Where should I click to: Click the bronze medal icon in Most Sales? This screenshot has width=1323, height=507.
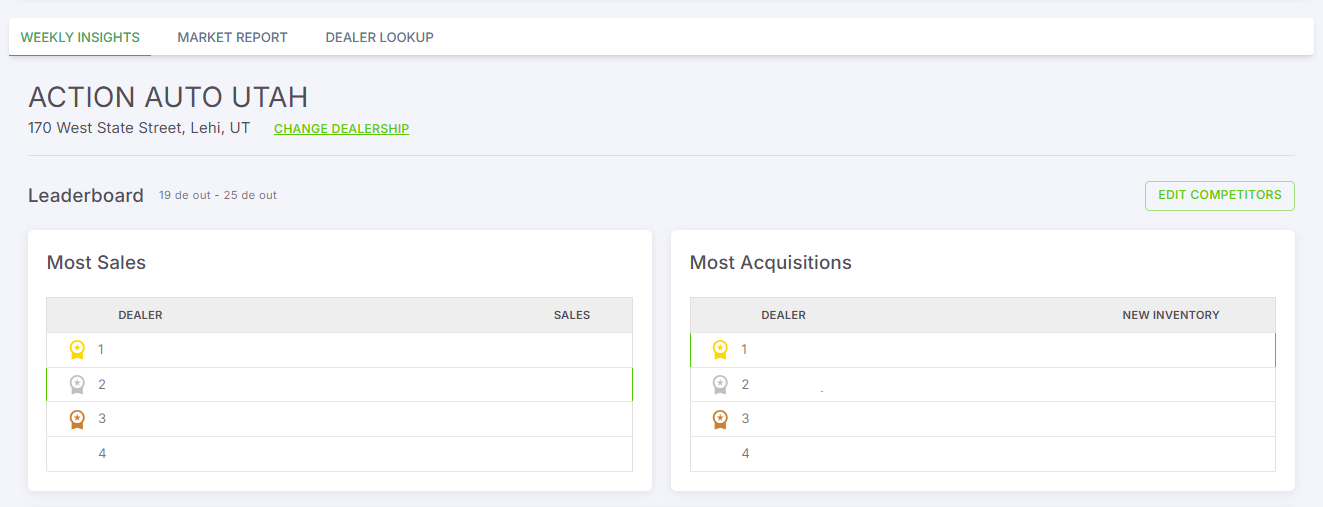pos(77,419)
